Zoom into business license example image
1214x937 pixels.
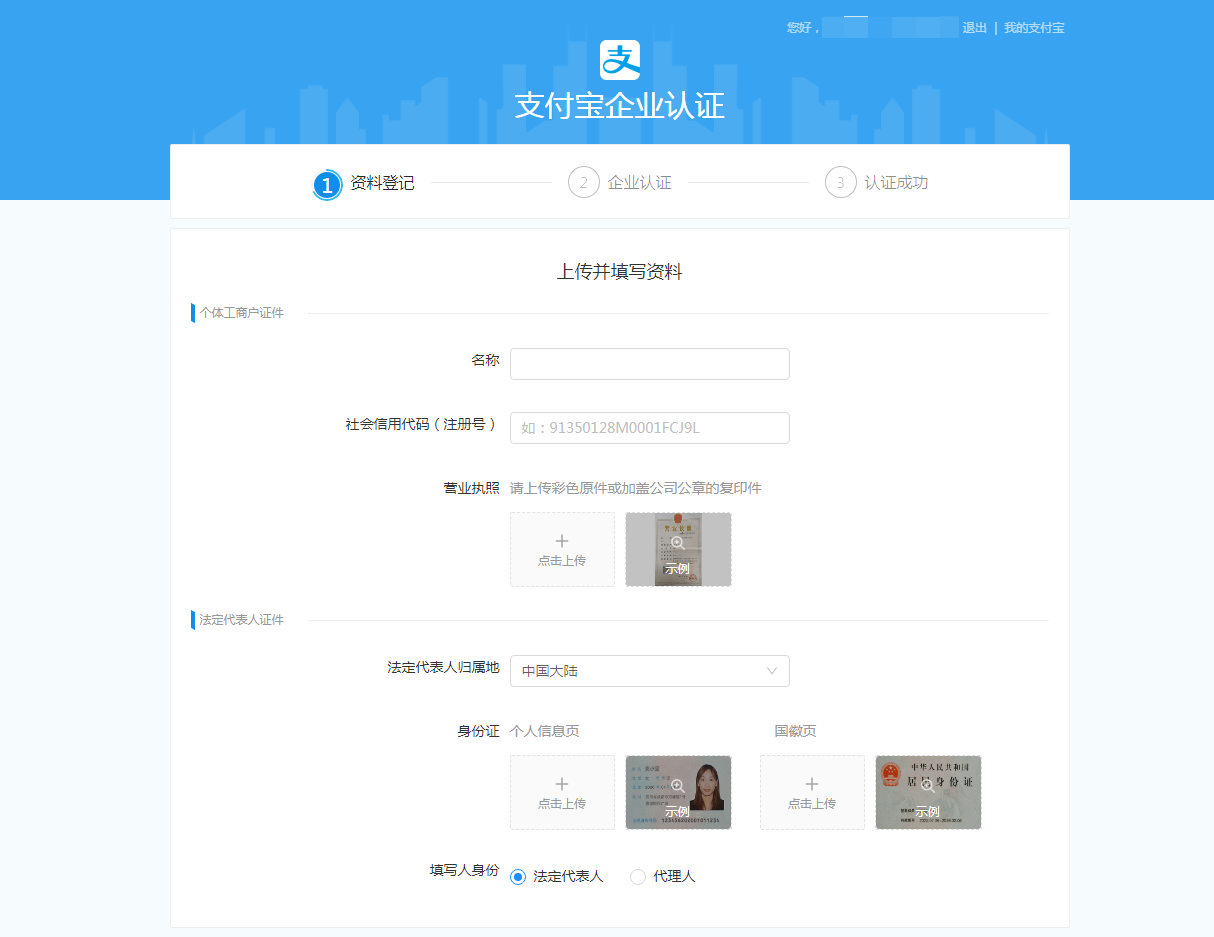(678, 543)
